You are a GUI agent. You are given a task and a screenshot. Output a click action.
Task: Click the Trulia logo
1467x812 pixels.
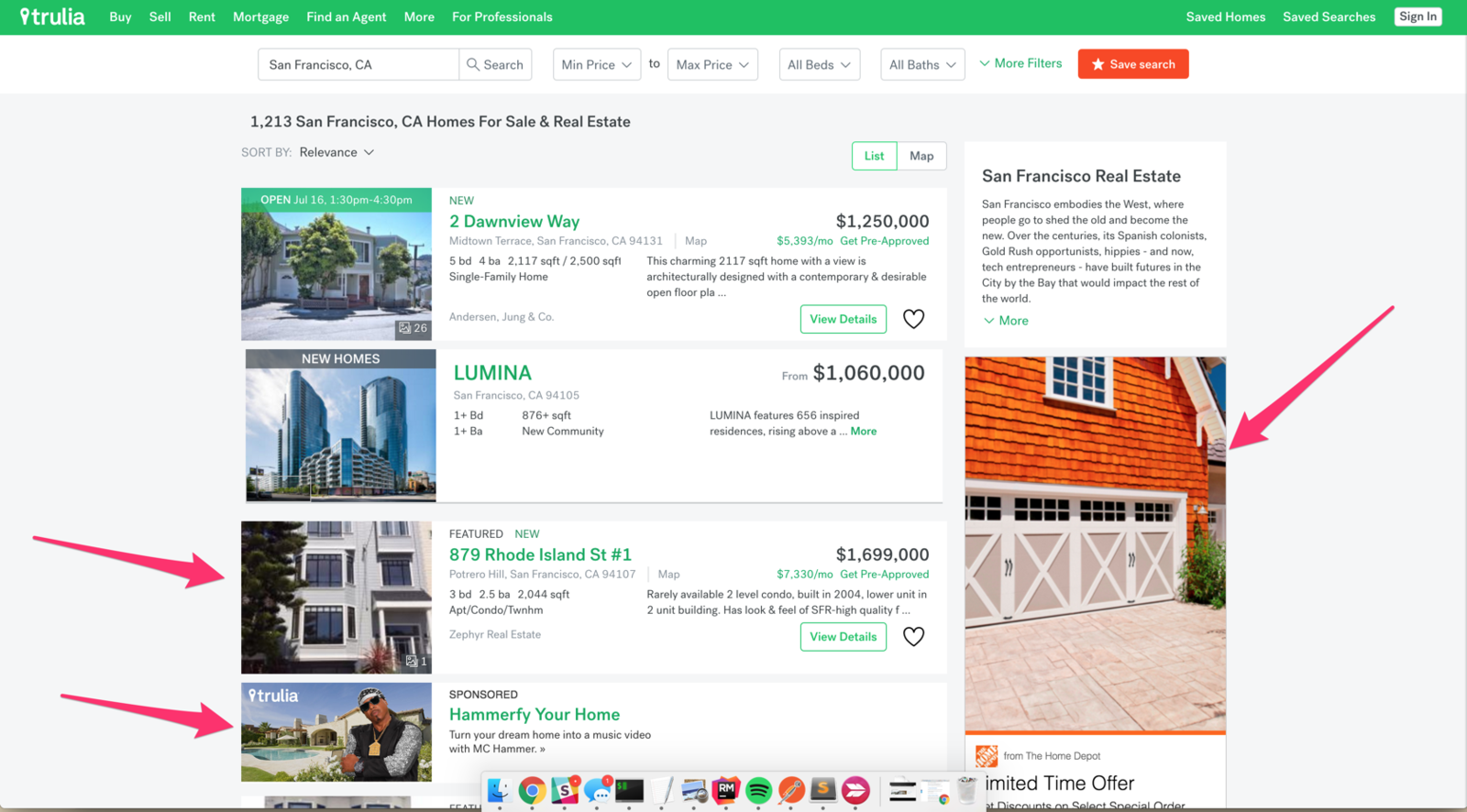tap(52, 16)
